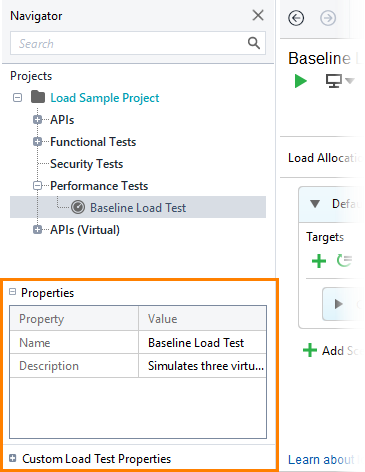
Task: Collapse the Performance Tests node
Action: pyautogui.click(x=37, y=186)
